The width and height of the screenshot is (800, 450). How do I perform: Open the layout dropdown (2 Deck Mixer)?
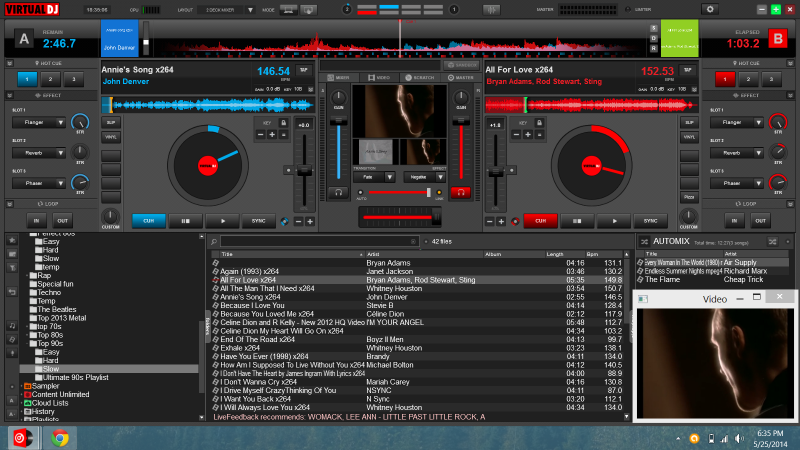point(250,10)
